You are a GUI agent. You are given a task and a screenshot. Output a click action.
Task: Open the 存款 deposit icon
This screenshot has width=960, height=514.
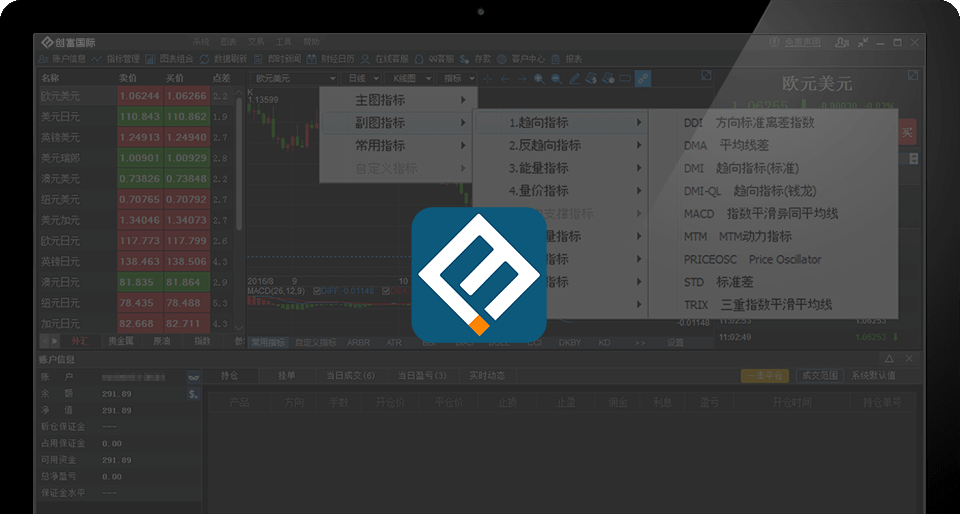click(465, 59)
